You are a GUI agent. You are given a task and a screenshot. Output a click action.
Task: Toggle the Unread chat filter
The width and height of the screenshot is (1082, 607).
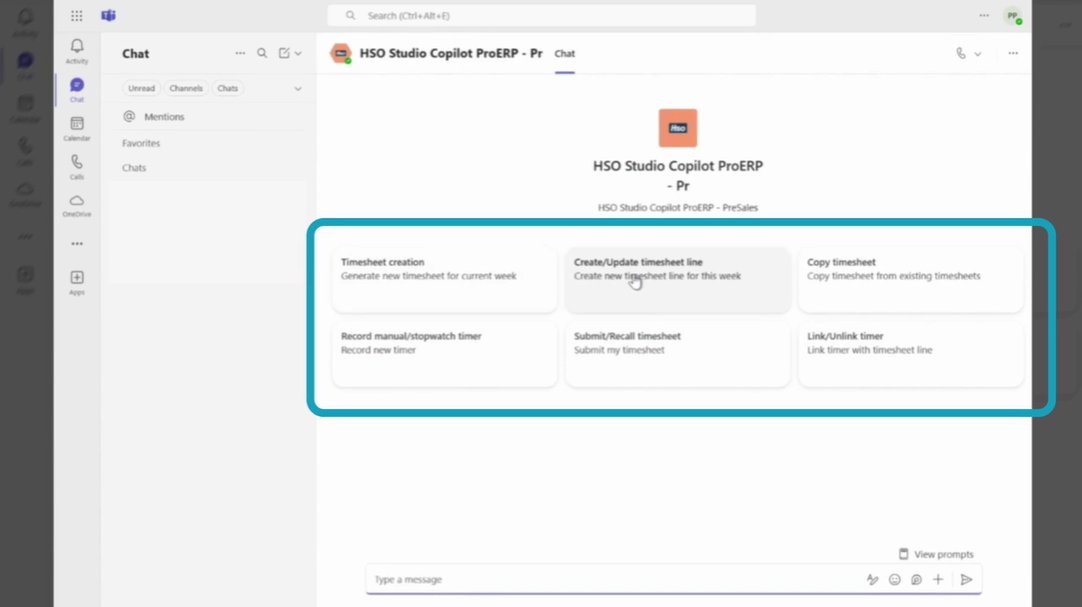(141, 89)
